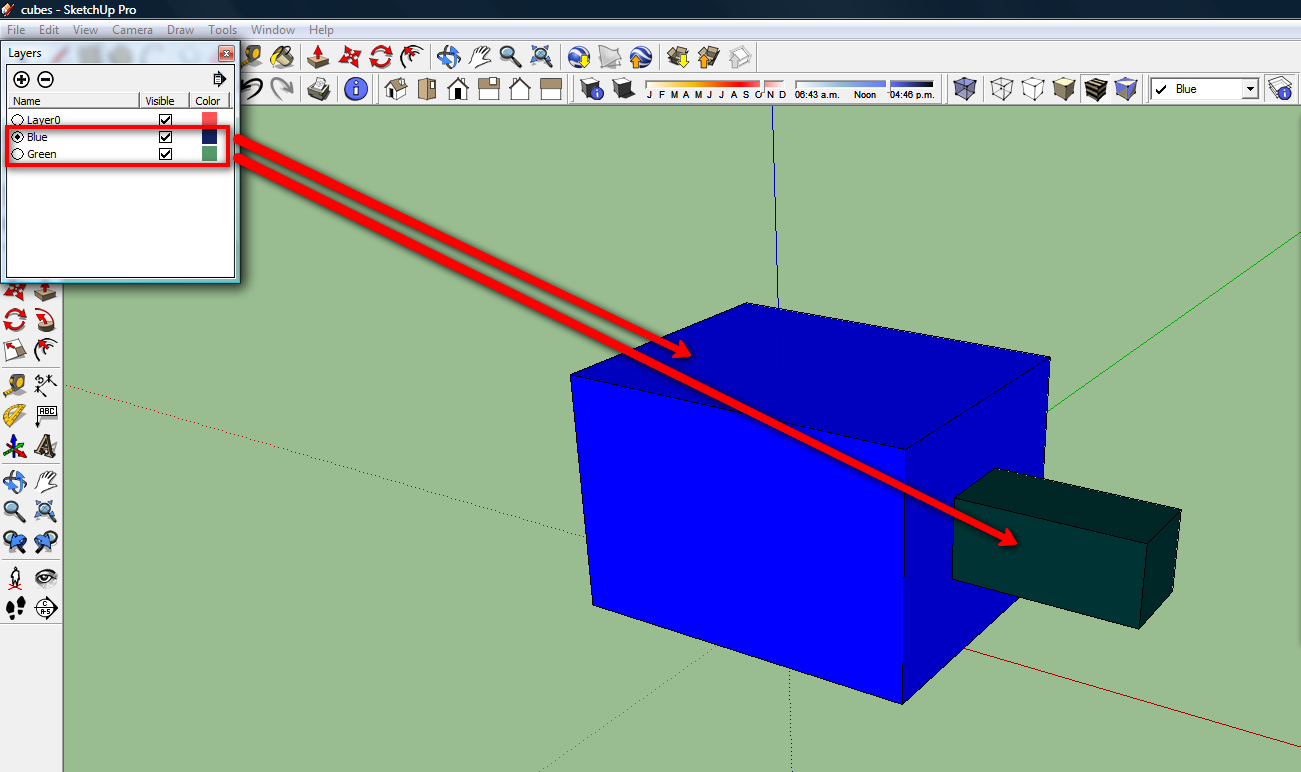Click the Get Models box icon

point(678,55)
